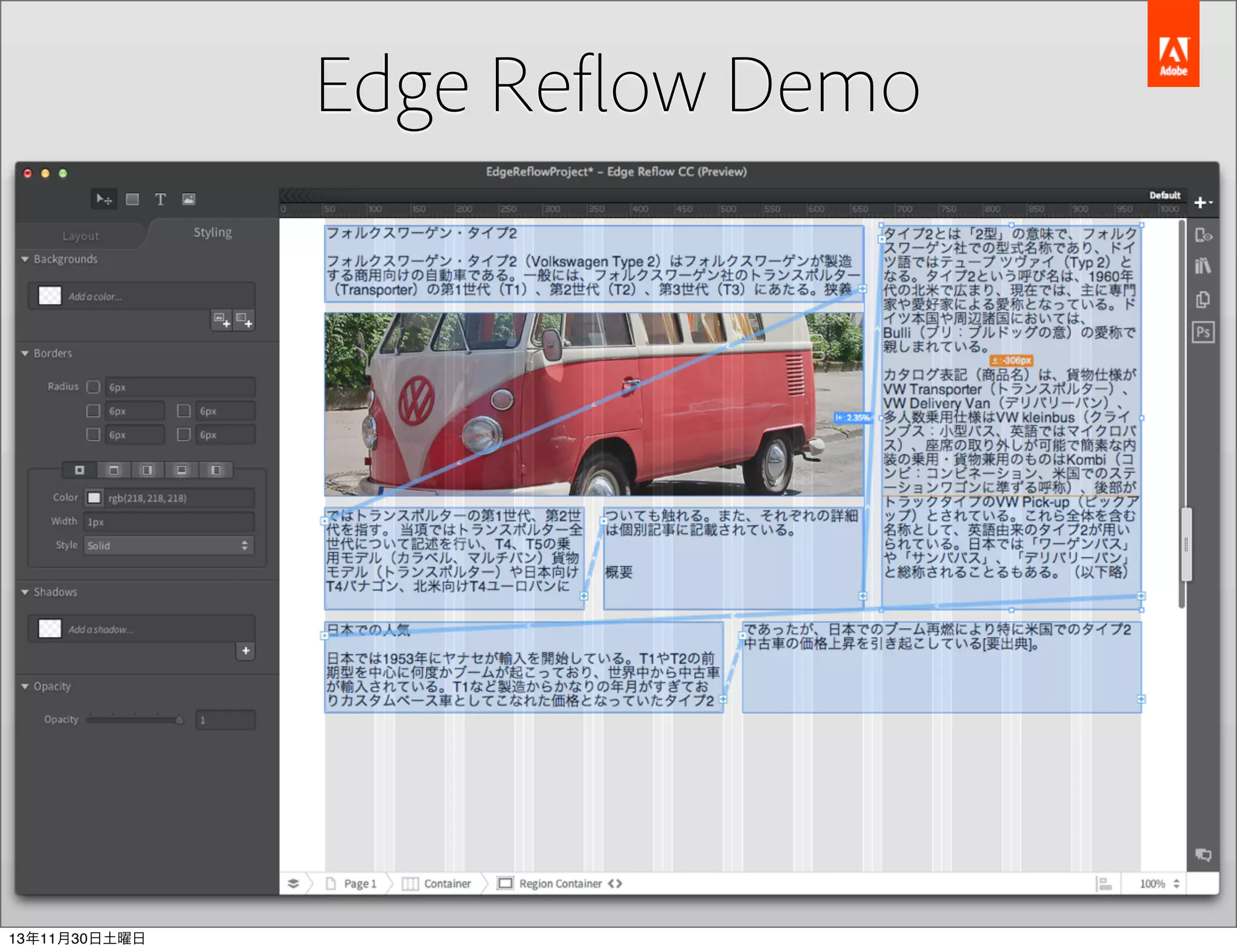Click the Opacity slider handle

(179, 719)
